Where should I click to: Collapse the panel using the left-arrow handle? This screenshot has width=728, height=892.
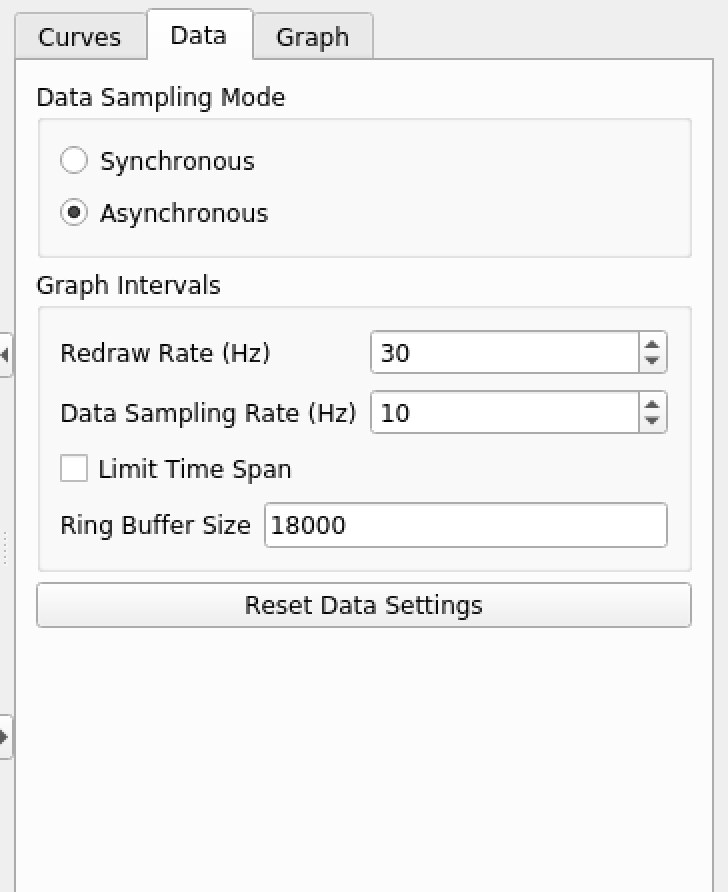click(x=6, y=353)
